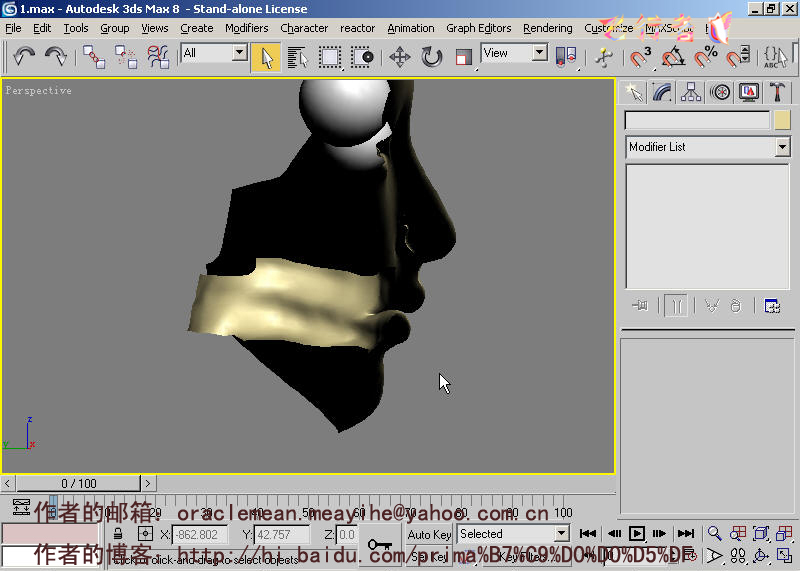Open the File menu
The height and width of the screenshot is (571, 800).
[13, 28]
